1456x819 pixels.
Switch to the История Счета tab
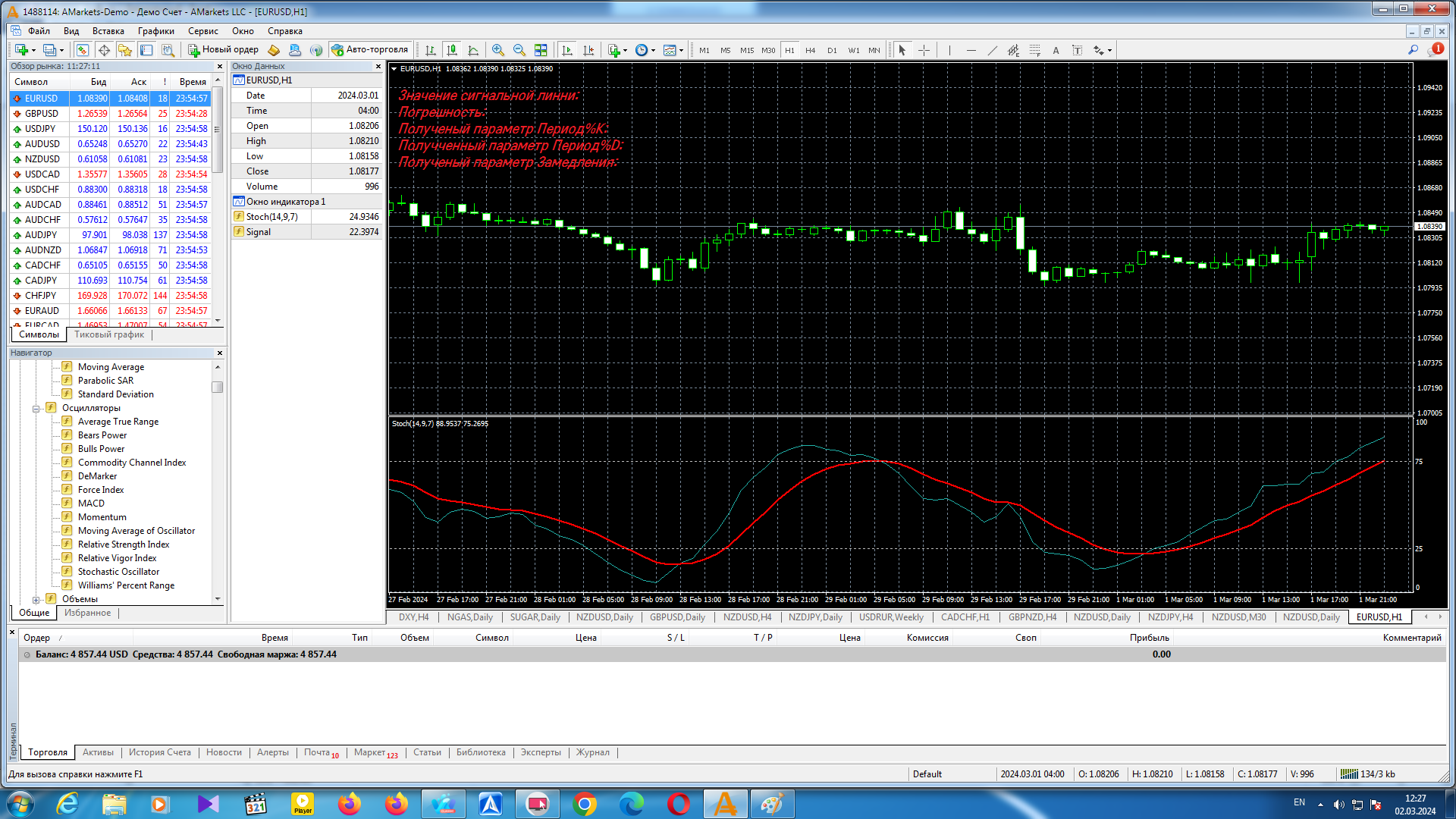point(159,752)
